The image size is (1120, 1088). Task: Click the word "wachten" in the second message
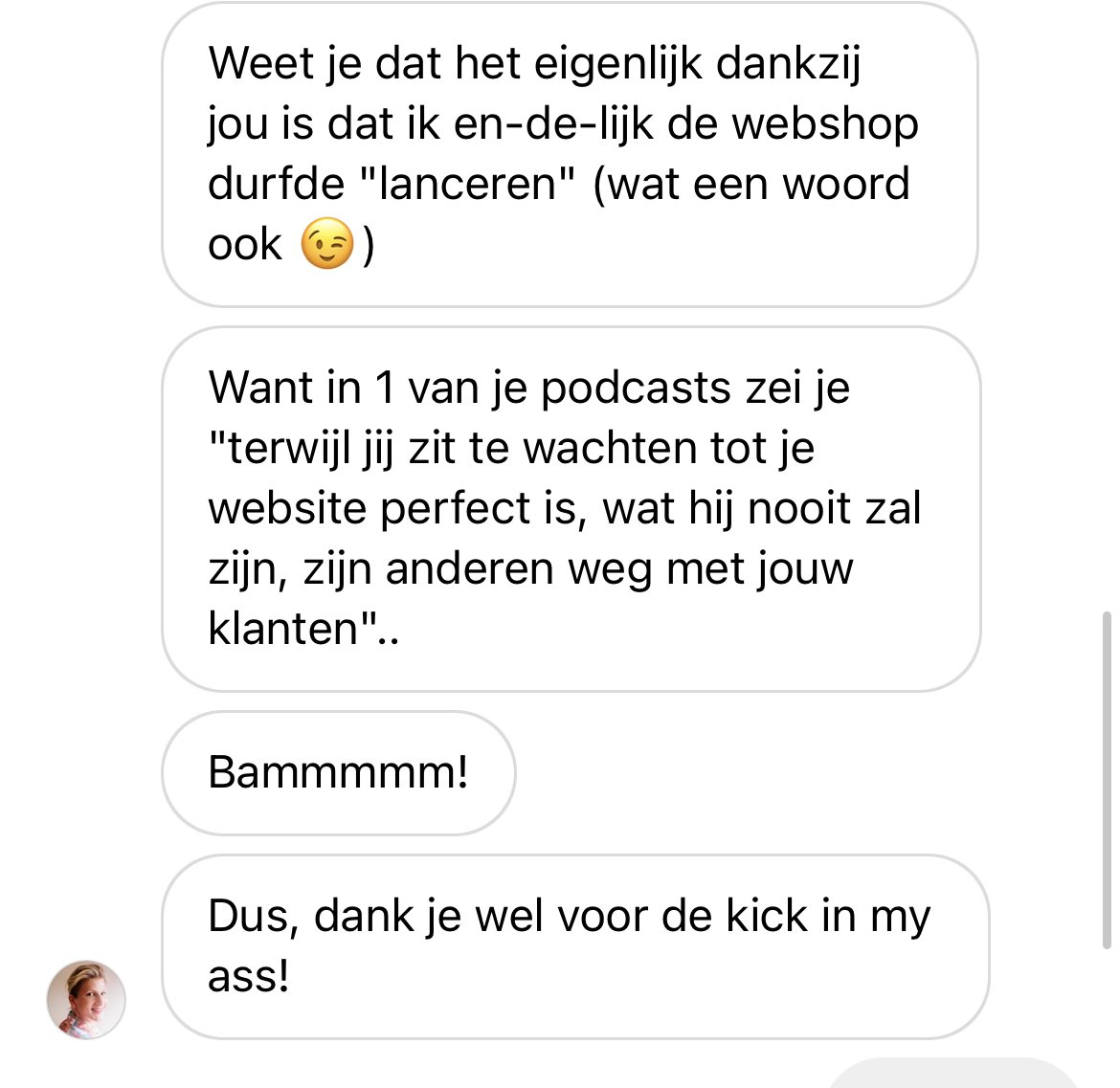tap(610, 449)
